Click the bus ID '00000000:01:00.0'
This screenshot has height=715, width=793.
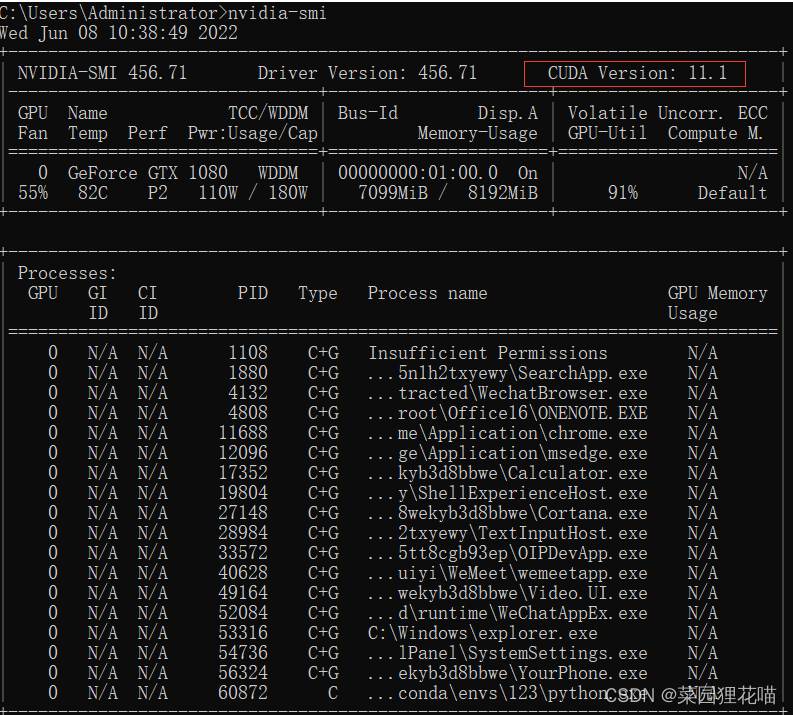(x=418, y=173)
